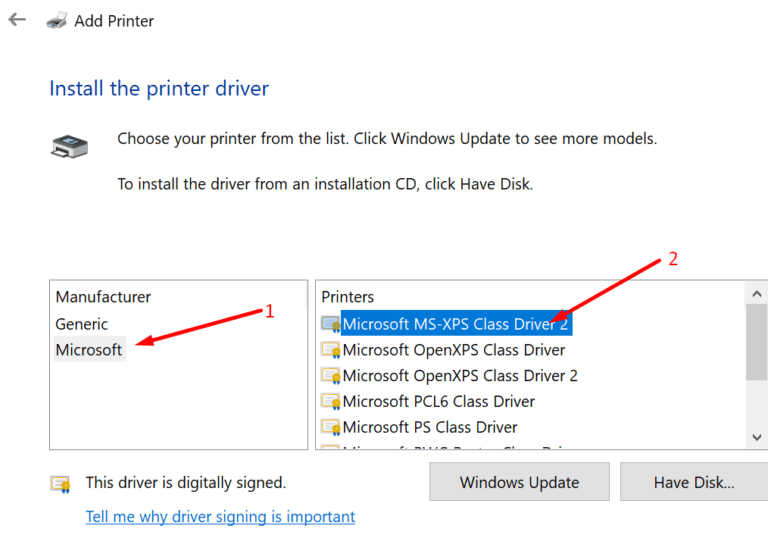Image resolution: width=768 pixels, height=535 pixels.
Task: Click the Microsoft PS Class Driver icon
Action: [x=330, y=428]
